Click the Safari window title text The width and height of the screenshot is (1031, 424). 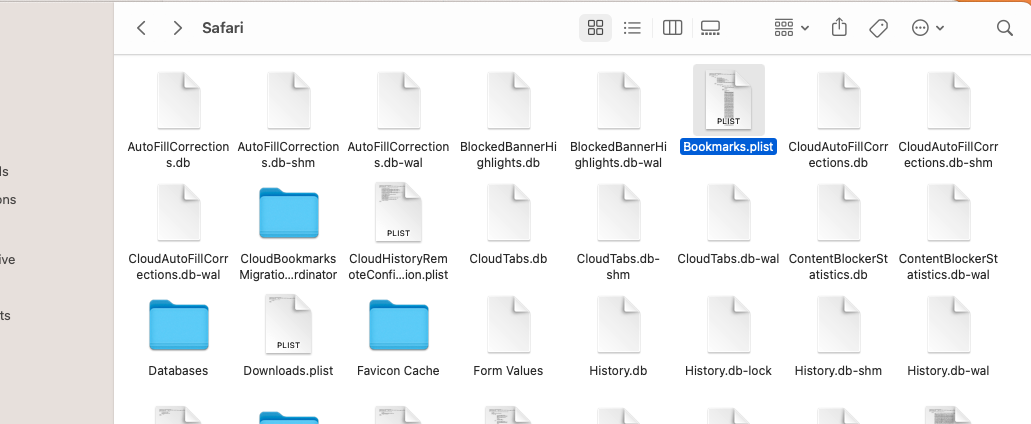click(223, 28)
